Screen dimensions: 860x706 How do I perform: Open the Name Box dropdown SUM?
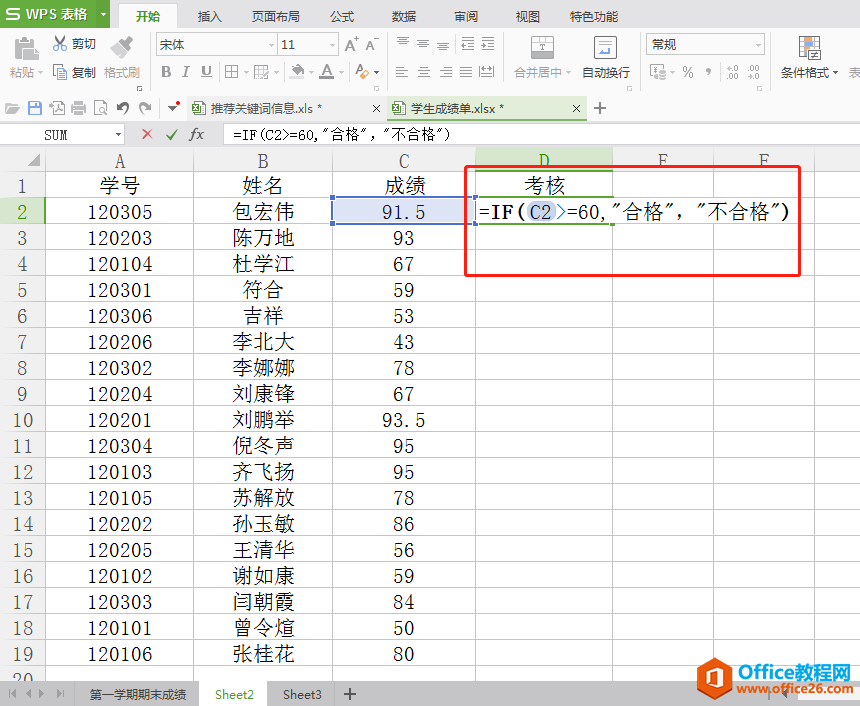[x=118, y=134]
